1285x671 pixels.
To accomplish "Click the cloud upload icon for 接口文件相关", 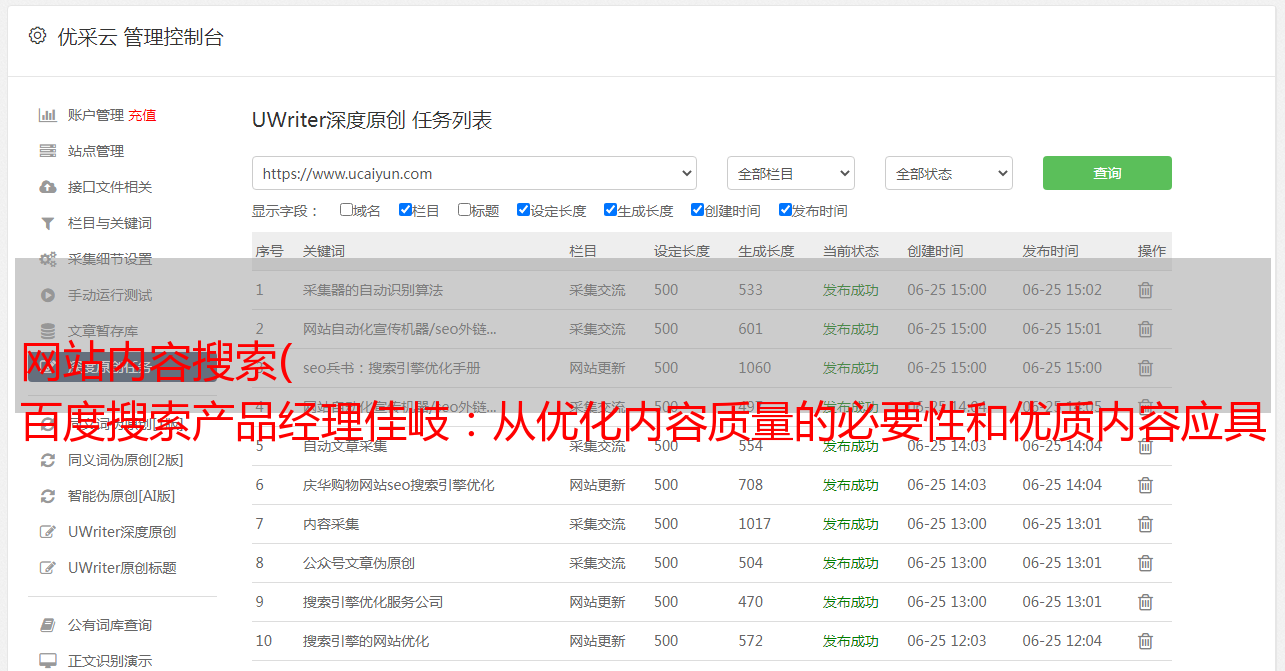I will tap(47, 187).
